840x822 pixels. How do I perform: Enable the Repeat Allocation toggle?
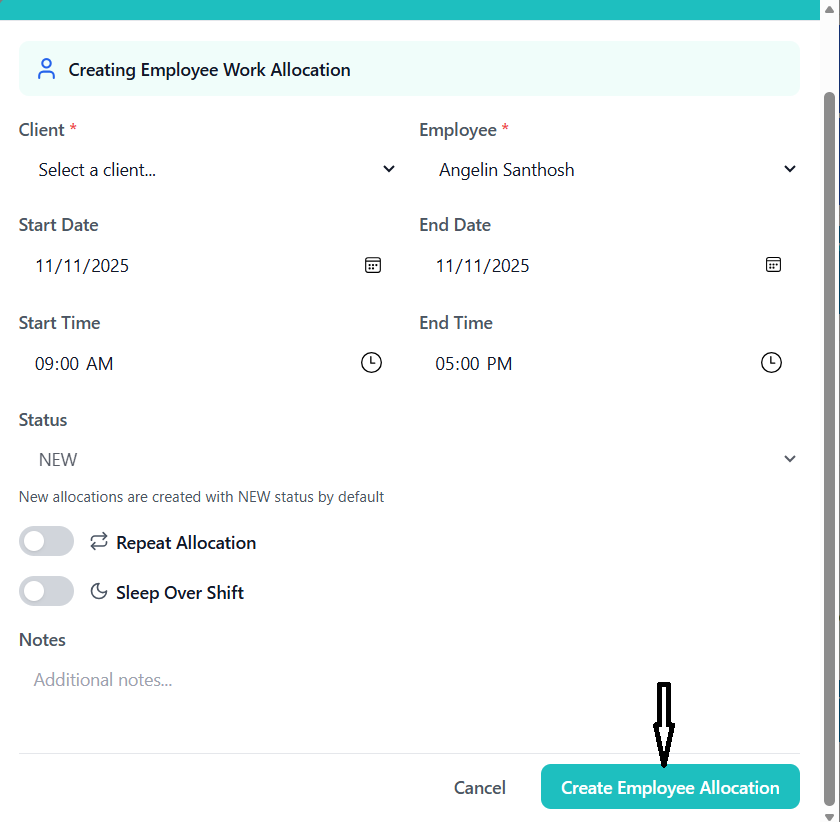click(x=46, y=542)
